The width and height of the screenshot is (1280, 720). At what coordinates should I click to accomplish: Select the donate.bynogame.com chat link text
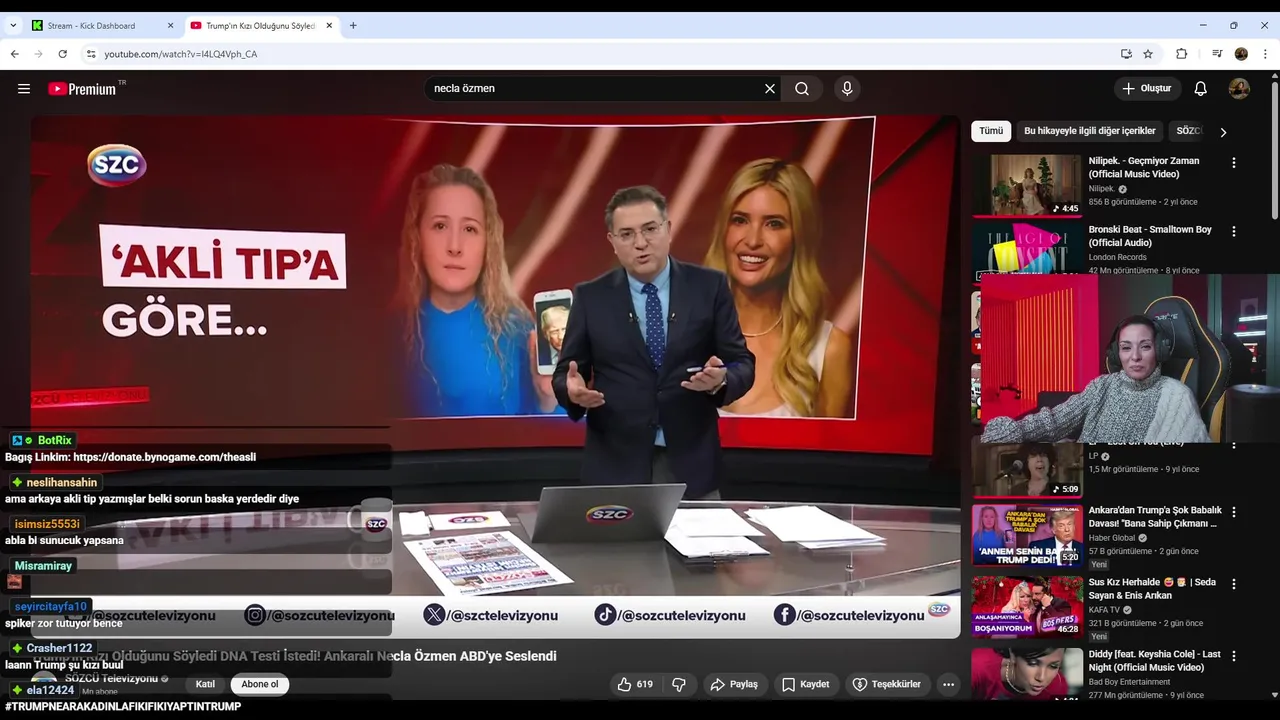point(164,457)
